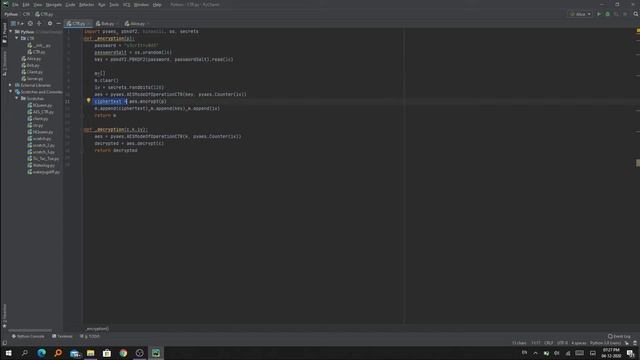This screenshot has height=360, width=640.
Task: Click the _encryption() breadcrumb below editor
Action: click(x=97, y=329)
